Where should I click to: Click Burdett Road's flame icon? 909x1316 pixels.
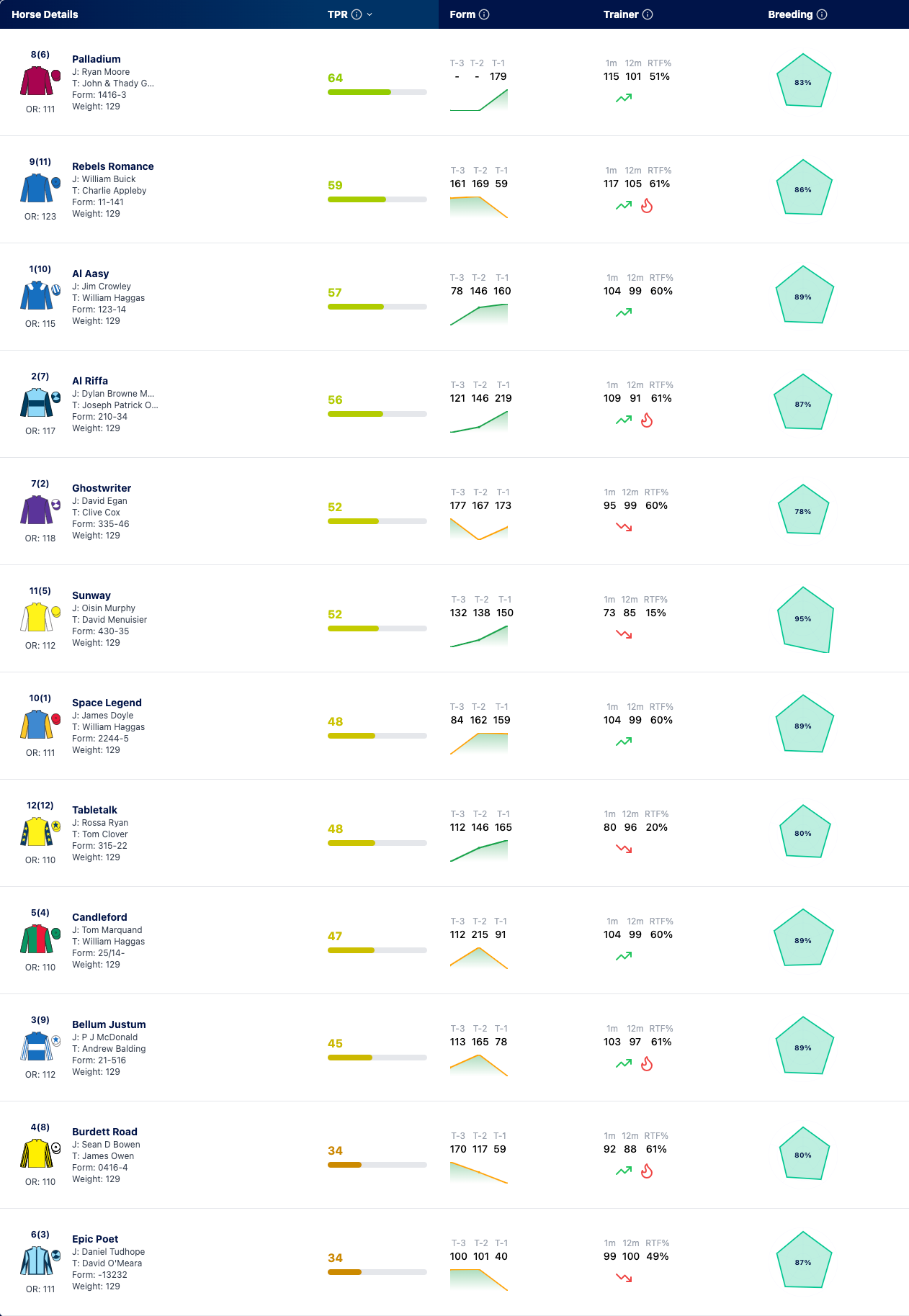pyautogui.click(x=647, y=1171)
